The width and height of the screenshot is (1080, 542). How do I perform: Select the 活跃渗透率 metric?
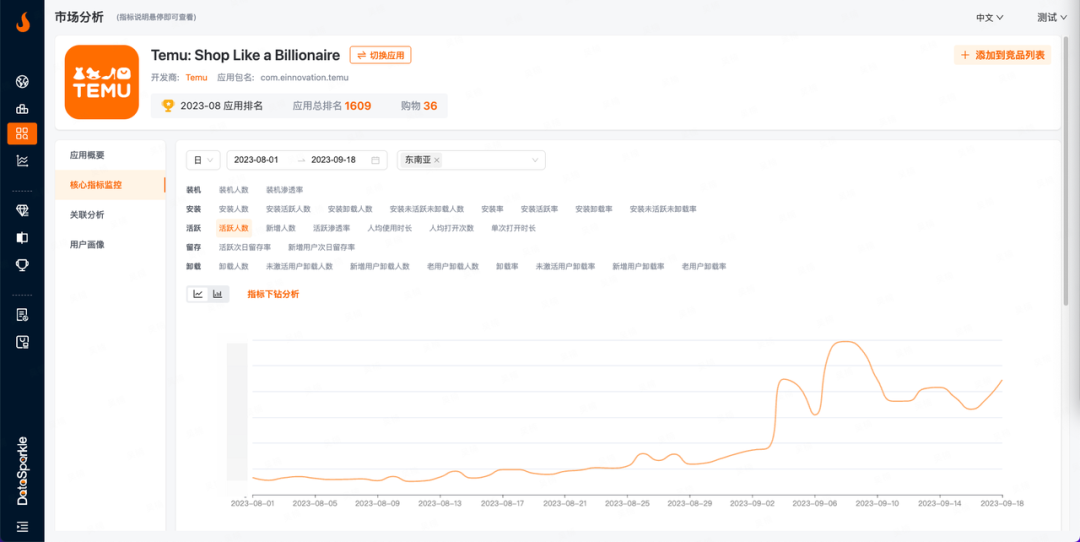[x=331, y=228]
